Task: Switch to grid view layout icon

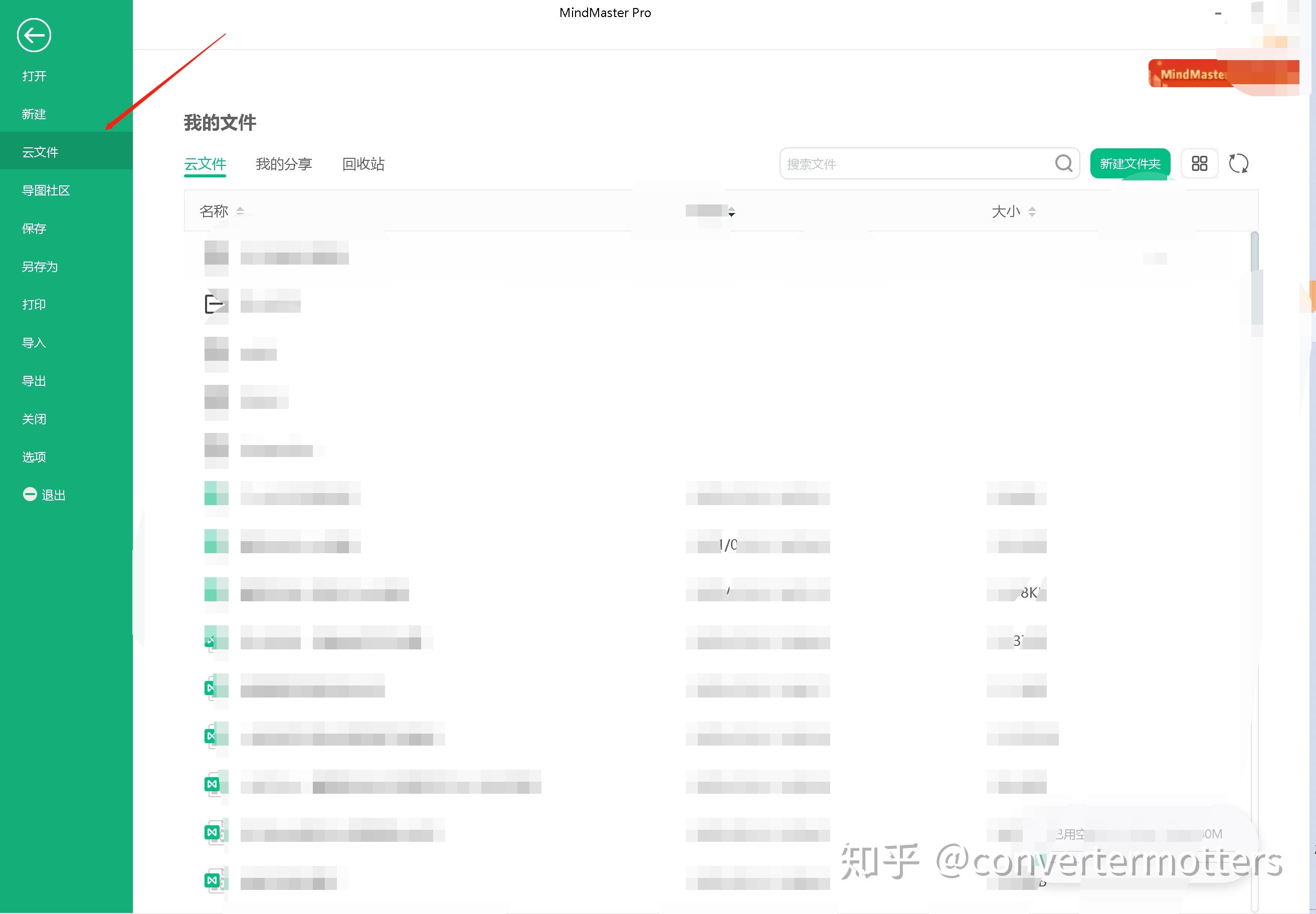Action: pyautogui.click(x=1199, y=164)
